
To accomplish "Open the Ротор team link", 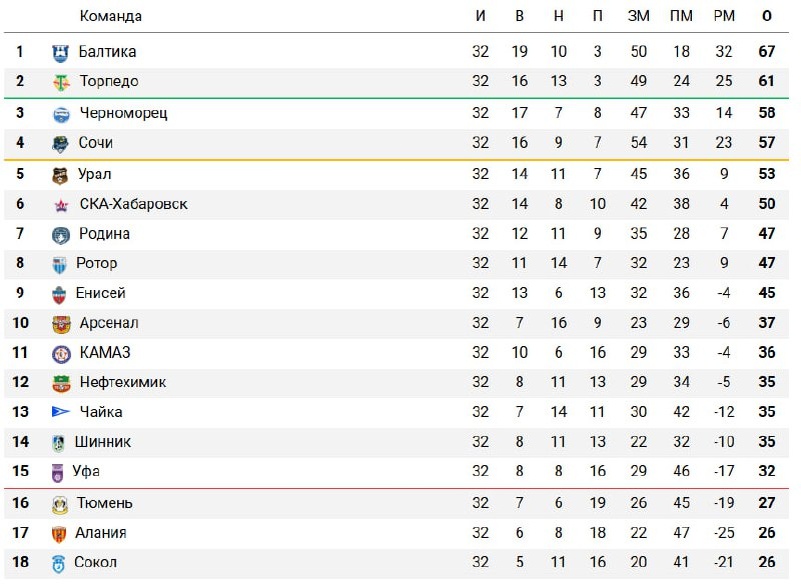I will click(97, 263).
